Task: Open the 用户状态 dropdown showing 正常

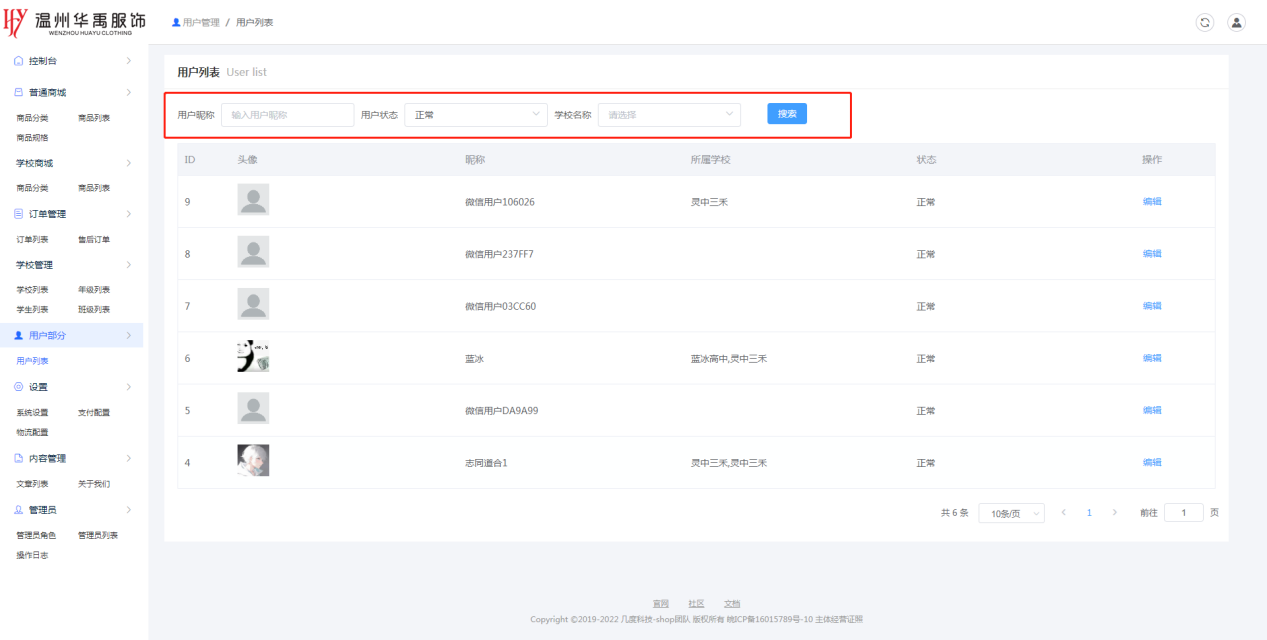Action: point(476,115)
